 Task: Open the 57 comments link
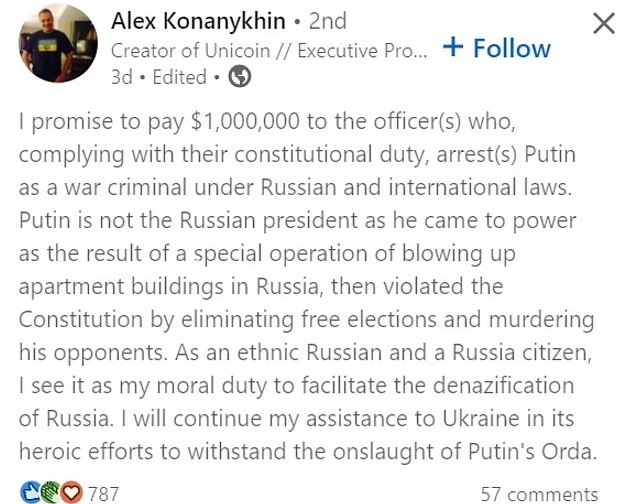coord(539,493)
